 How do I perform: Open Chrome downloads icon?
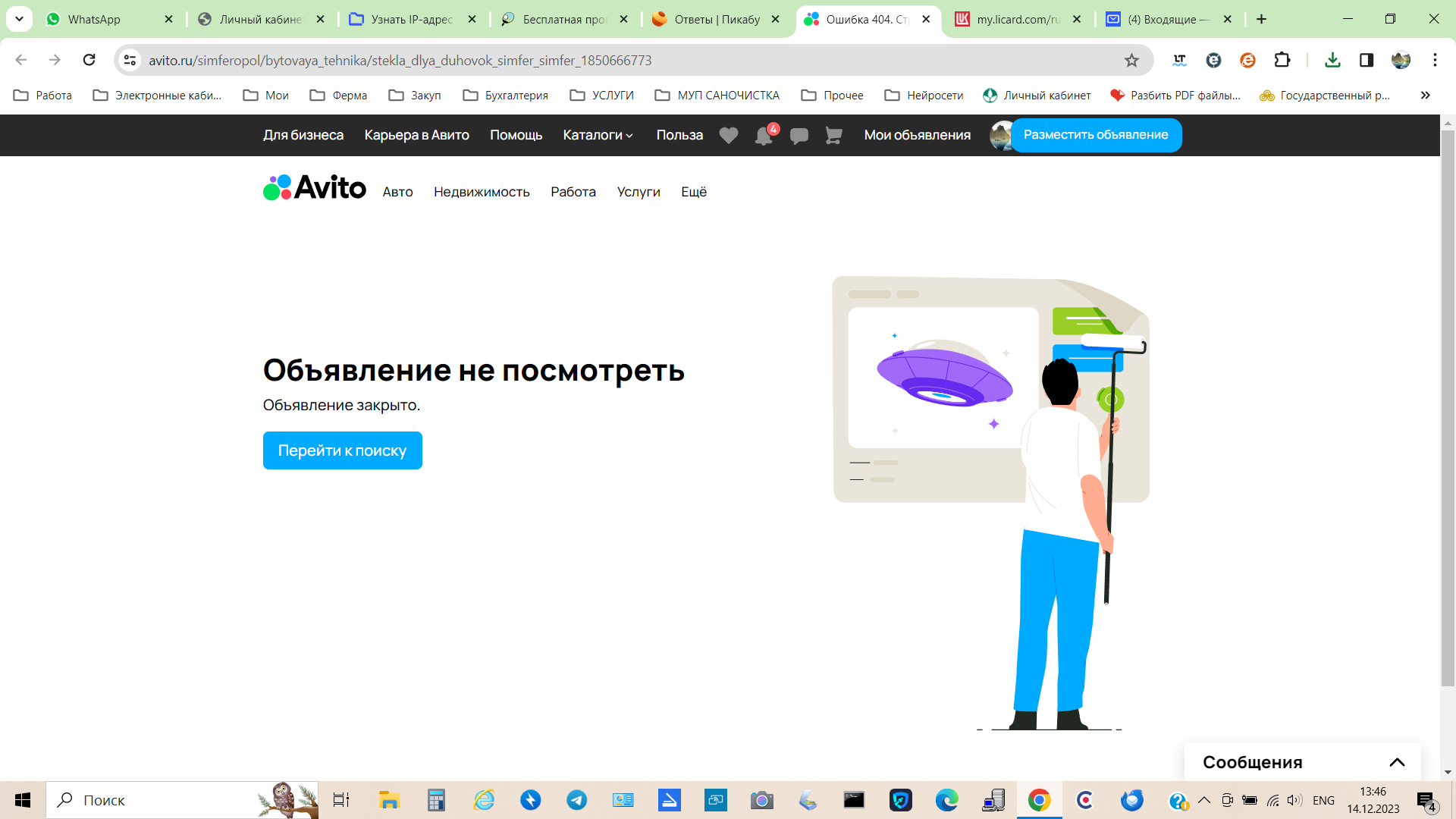click(1332, 60)
